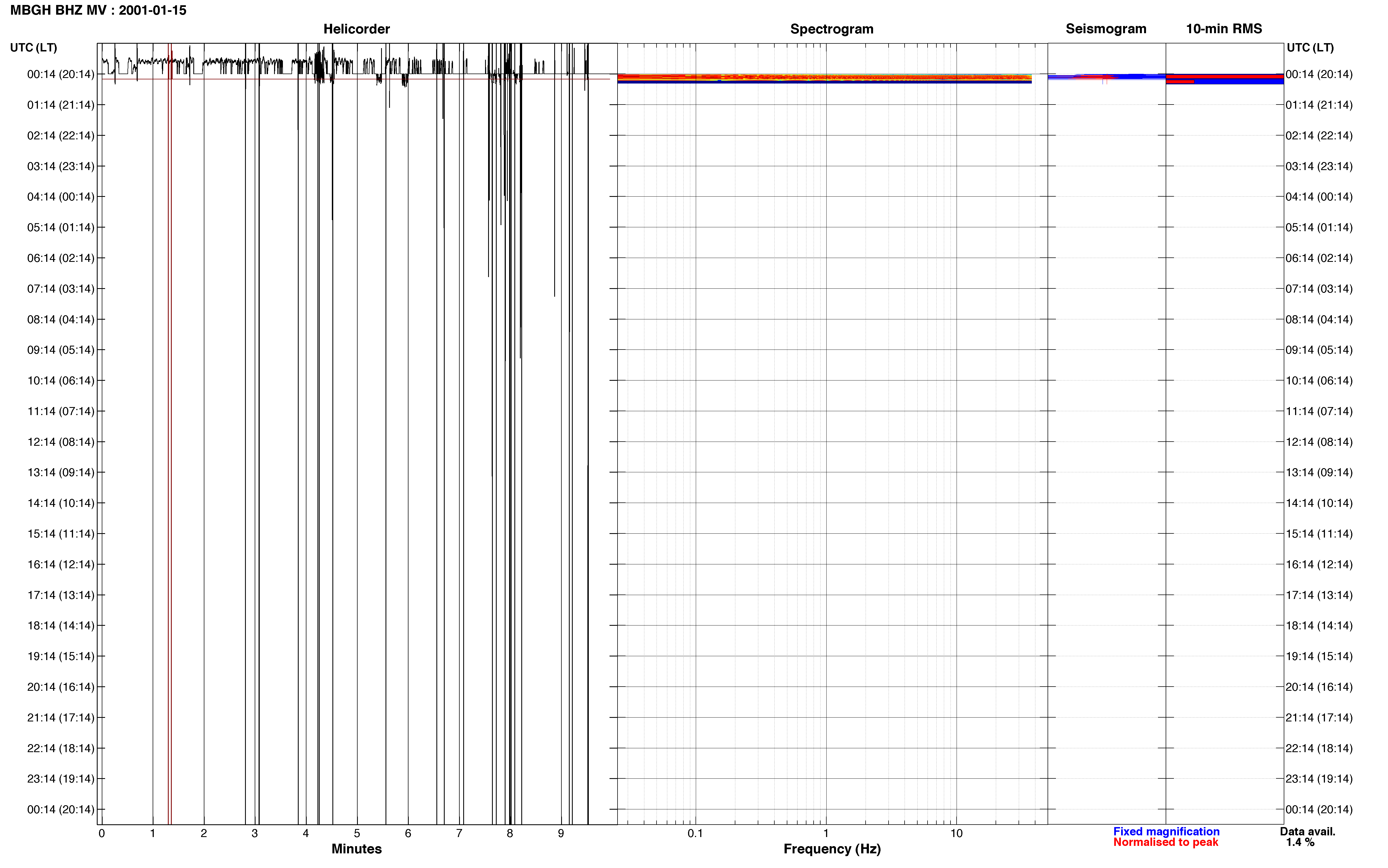Screen dimensions: 1388x868
Task: Click the '0' tick on Minutes axis
Action: pyautogui.click(x=101, y=833)
